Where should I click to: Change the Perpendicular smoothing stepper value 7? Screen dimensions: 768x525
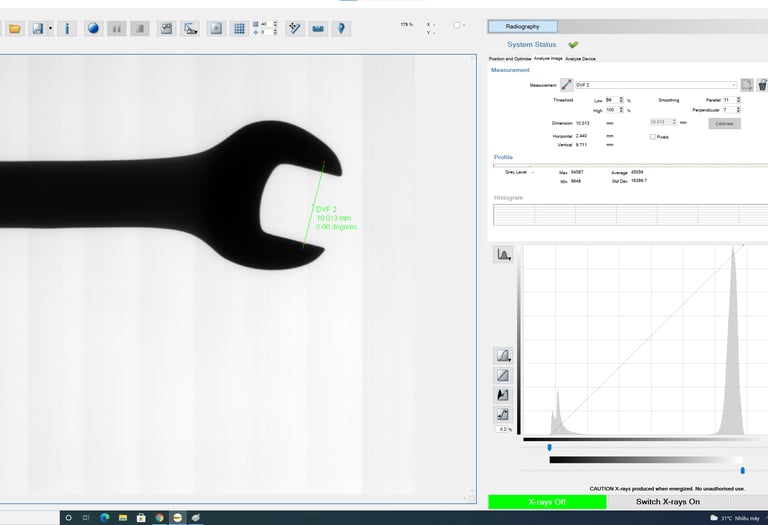(x=732, y=110)
